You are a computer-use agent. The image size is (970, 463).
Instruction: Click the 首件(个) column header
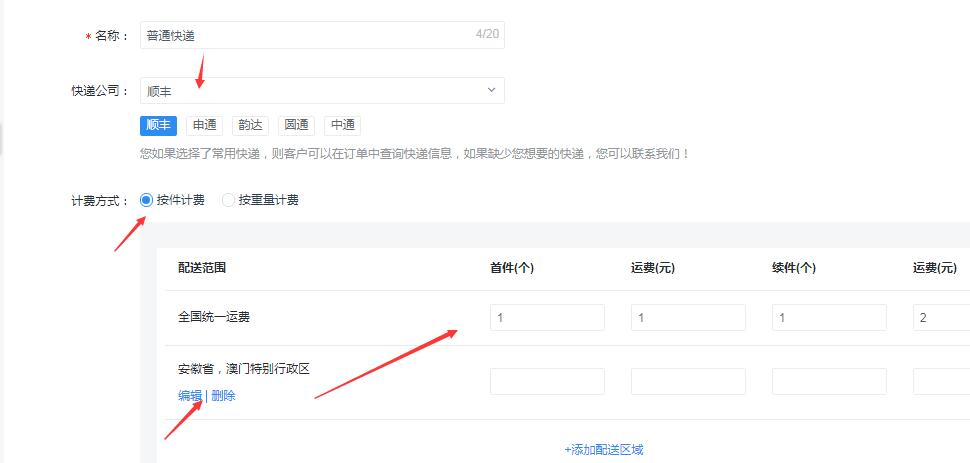click(x=512, y=268)
